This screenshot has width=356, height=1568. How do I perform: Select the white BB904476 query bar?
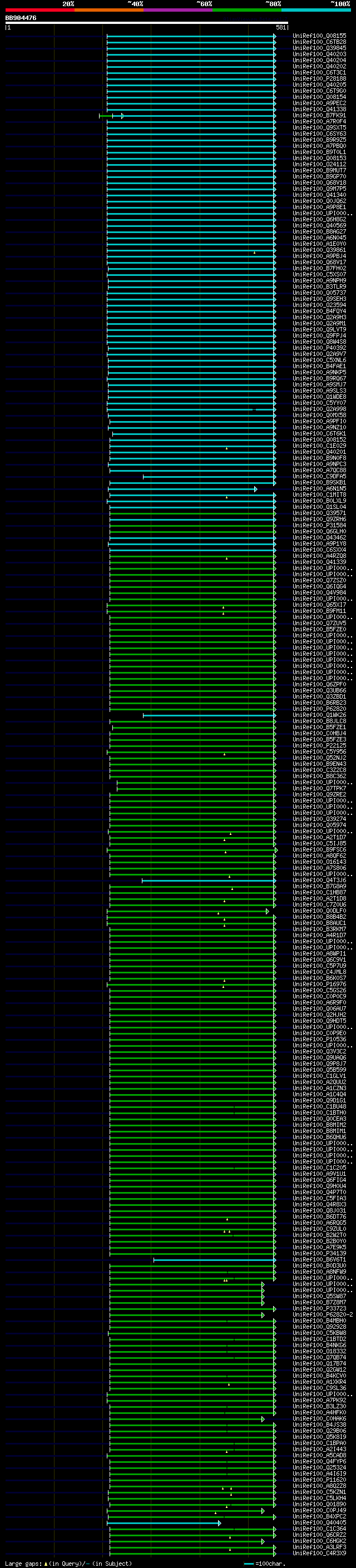coord(147,22)
